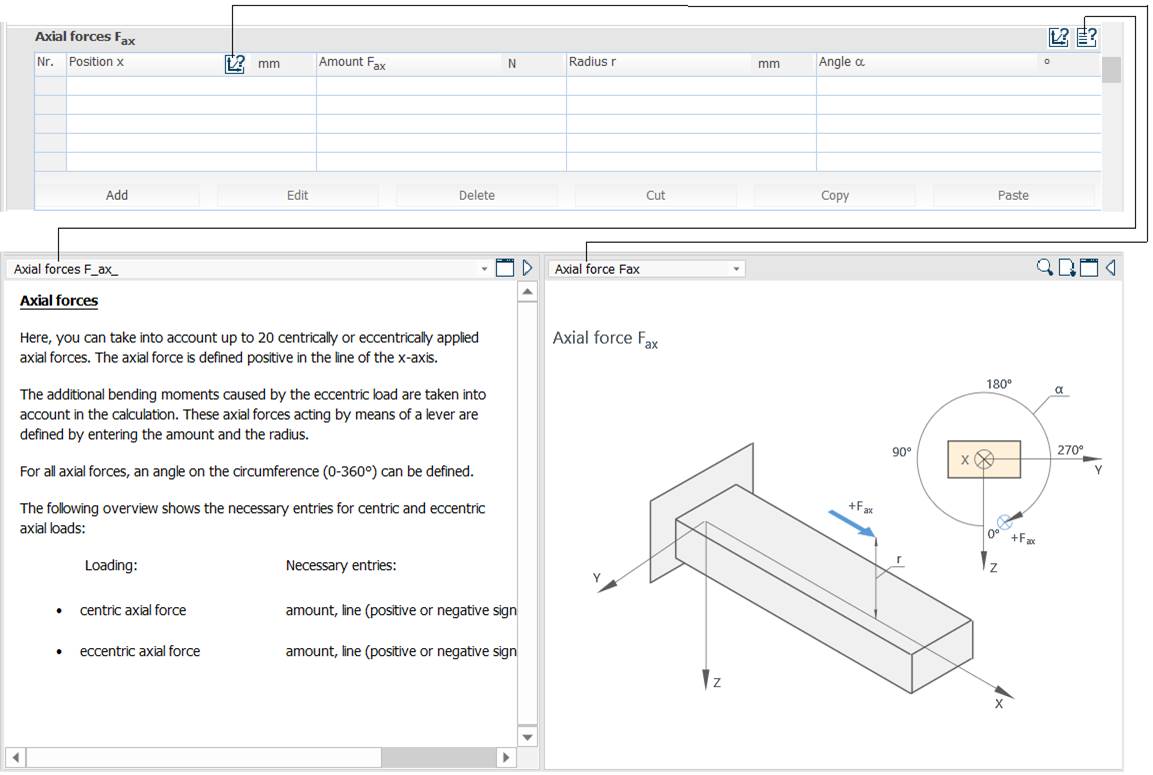Image resolution: width=1153 pixels, height=775 pixels.
Task: Open help text panel in separate window
Action: pos(505,268)
